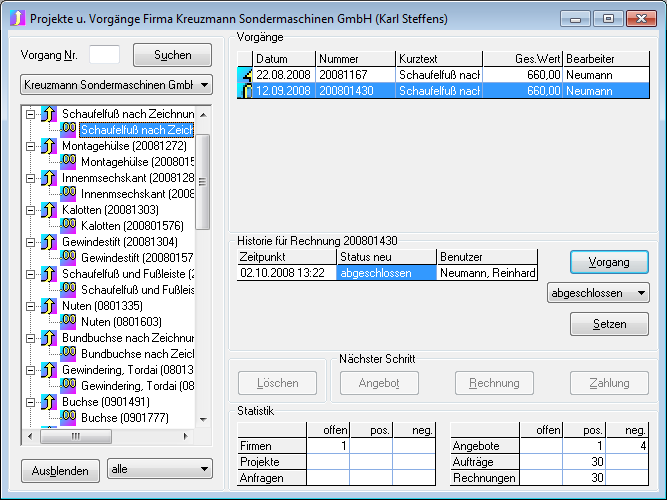Click the row icon for 12.09.2008 entry

tap(244, 91)
